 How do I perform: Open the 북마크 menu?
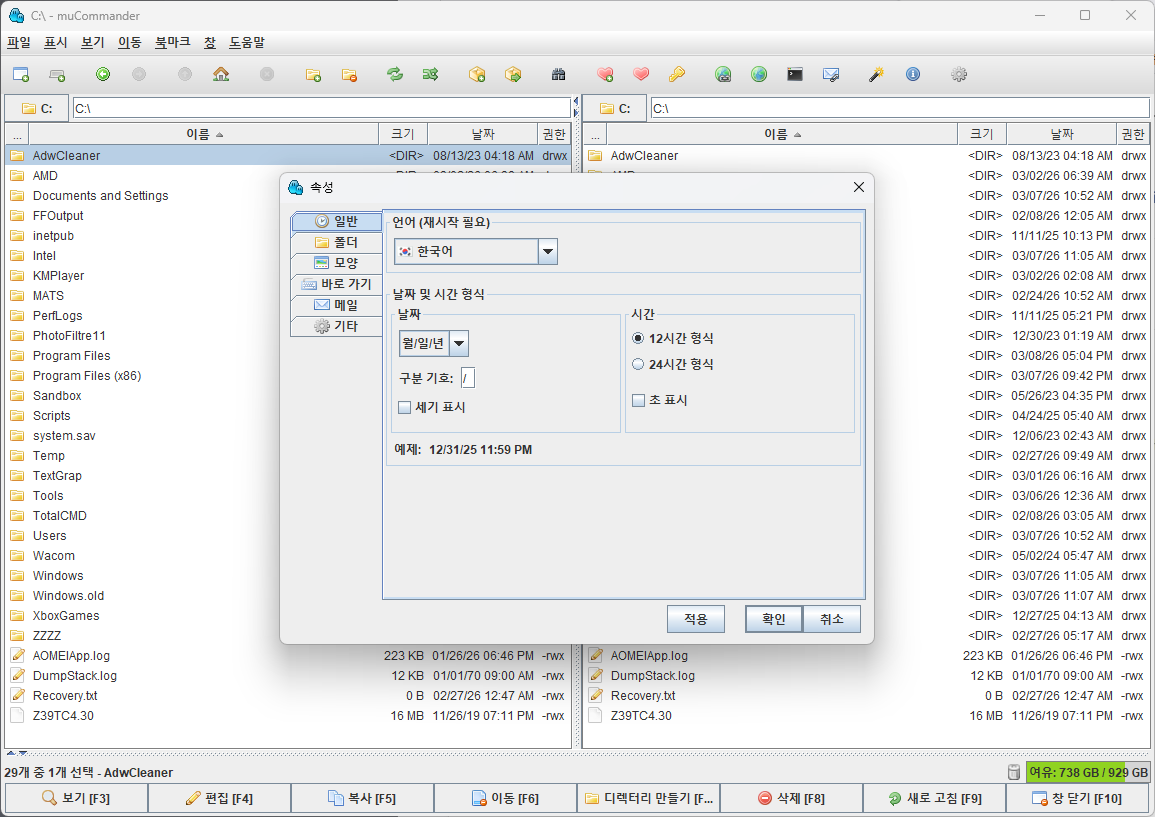pos(172,43)
